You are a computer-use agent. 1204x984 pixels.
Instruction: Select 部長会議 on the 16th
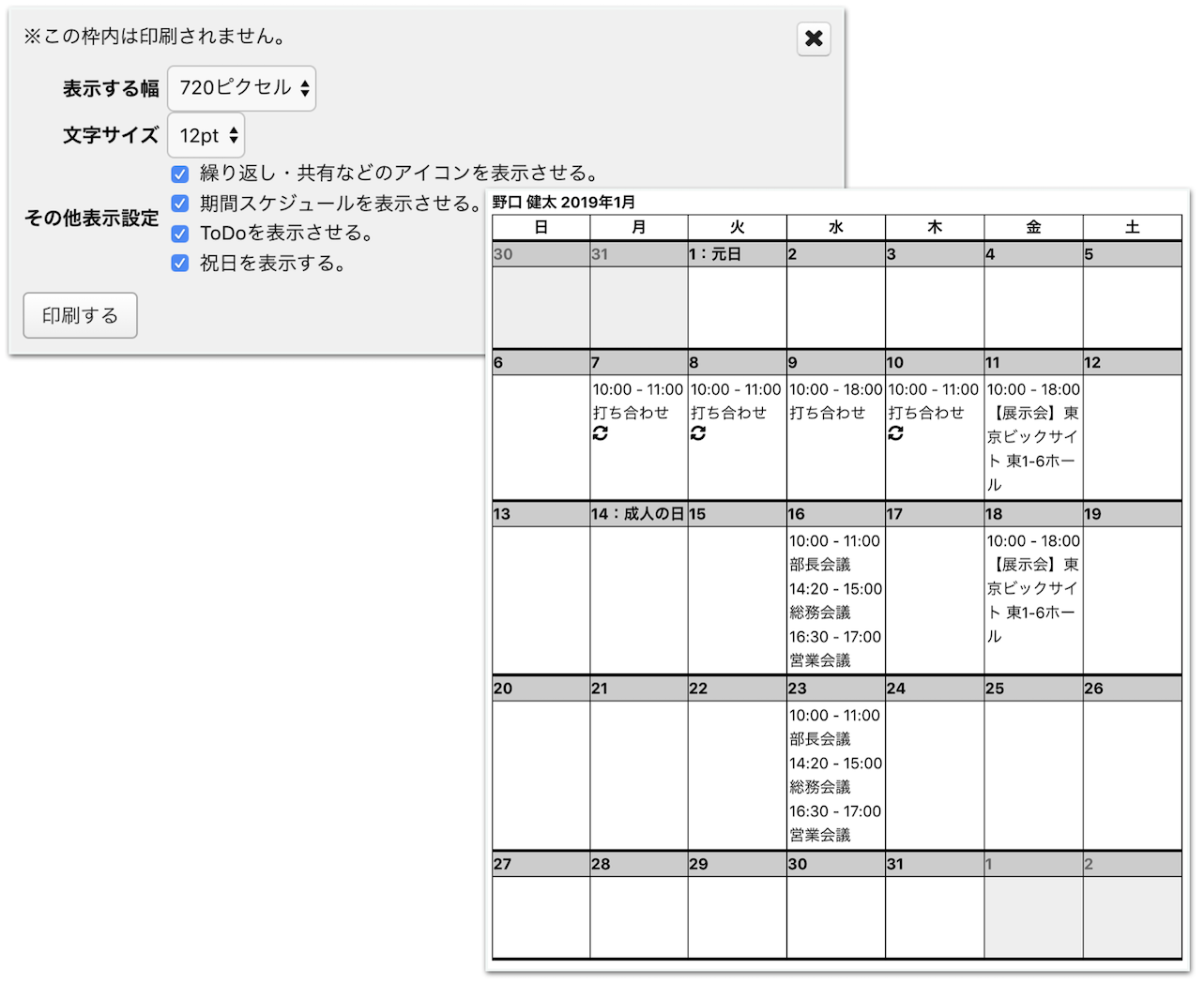(x=820, y=565)
